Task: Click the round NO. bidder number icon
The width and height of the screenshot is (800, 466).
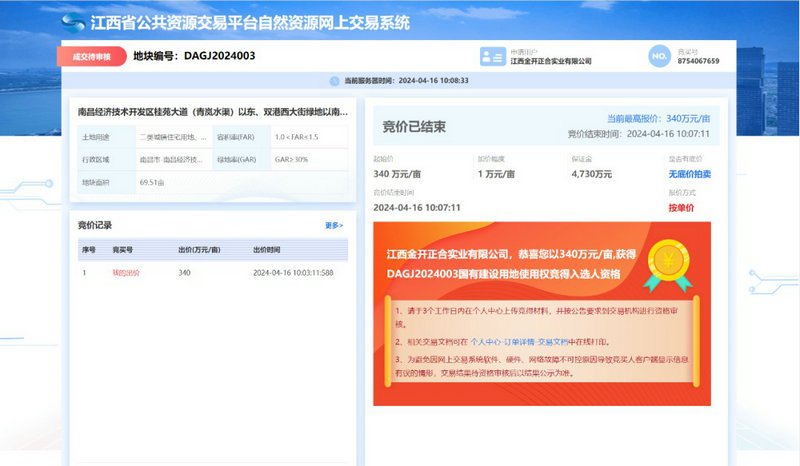Action: (658, 56)
